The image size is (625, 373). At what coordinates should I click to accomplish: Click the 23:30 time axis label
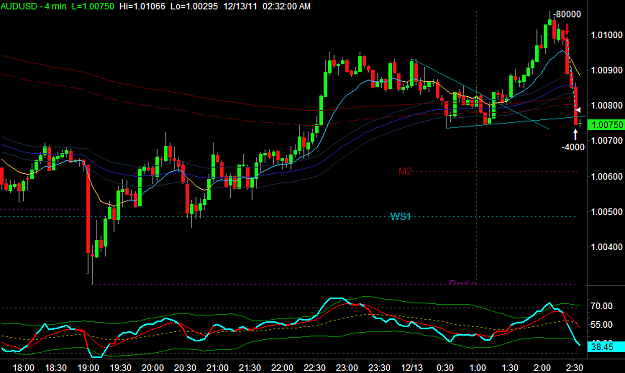pyautogui.click(x=379, y=367)
